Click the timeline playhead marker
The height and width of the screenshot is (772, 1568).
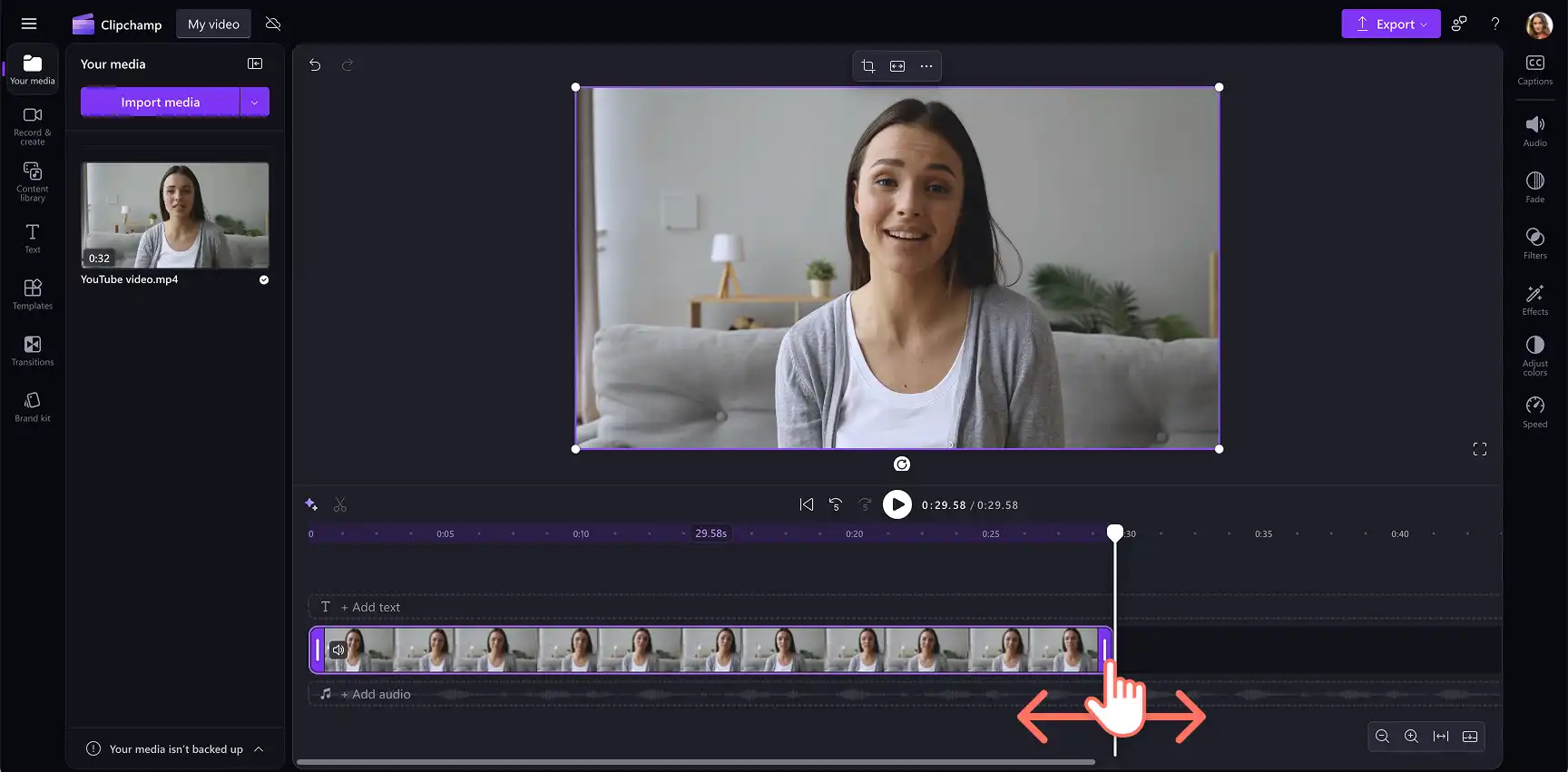[1115, 533]
